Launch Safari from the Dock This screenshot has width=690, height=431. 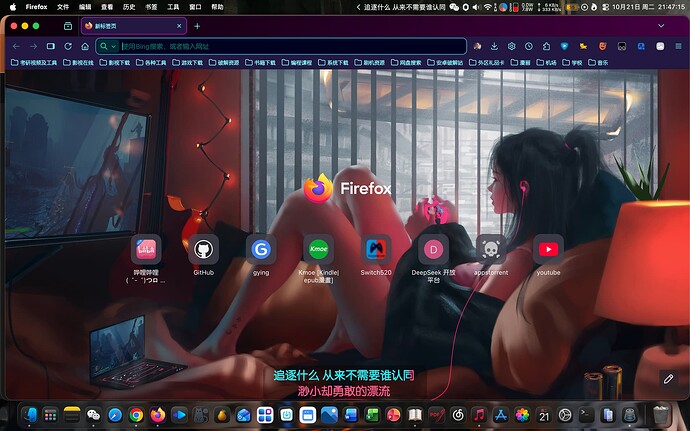tap(115, 415)
